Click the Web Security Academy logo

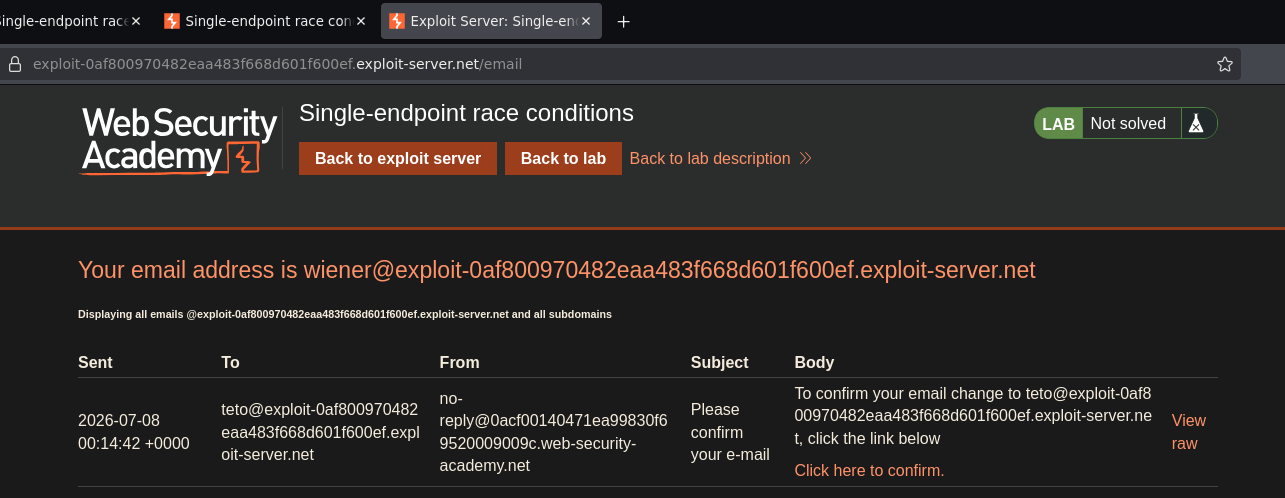pos(179,141)
